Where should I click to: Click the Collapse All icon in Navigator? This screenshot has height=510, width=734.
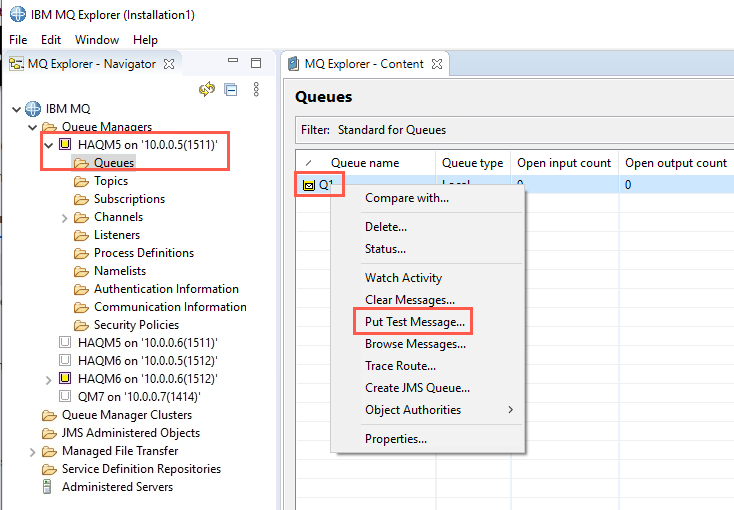231,89
